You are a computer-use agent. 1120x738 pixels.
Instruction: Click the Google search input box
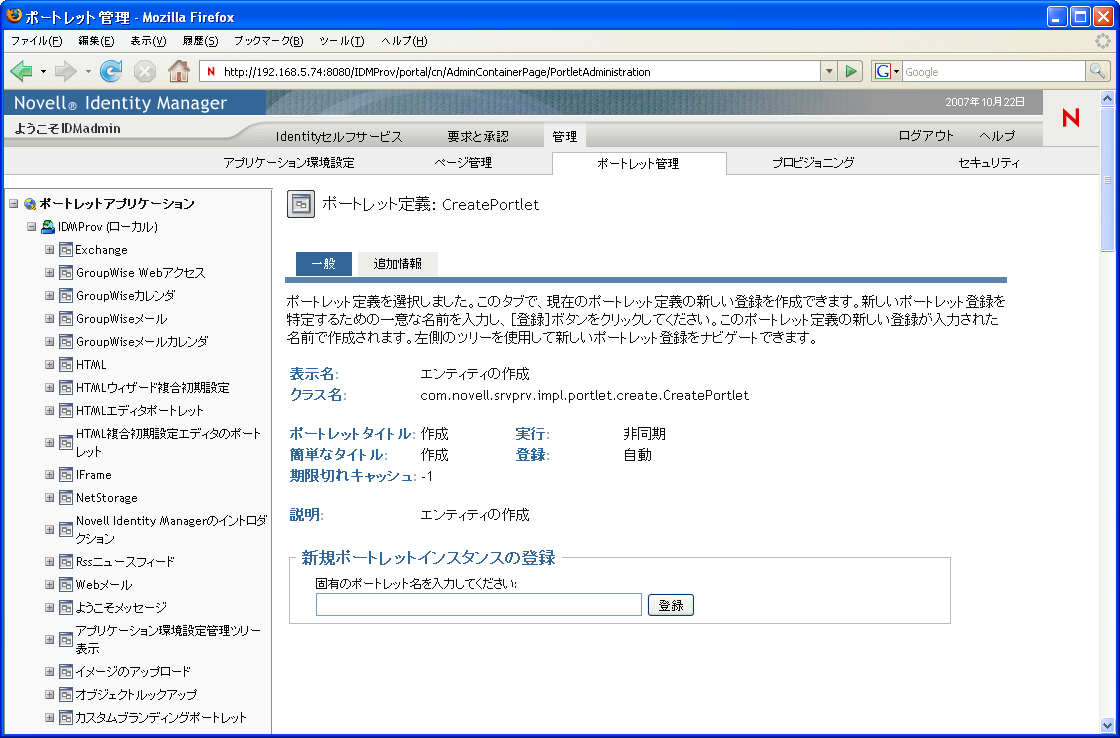pyautogui.click(x=994, y=71)
